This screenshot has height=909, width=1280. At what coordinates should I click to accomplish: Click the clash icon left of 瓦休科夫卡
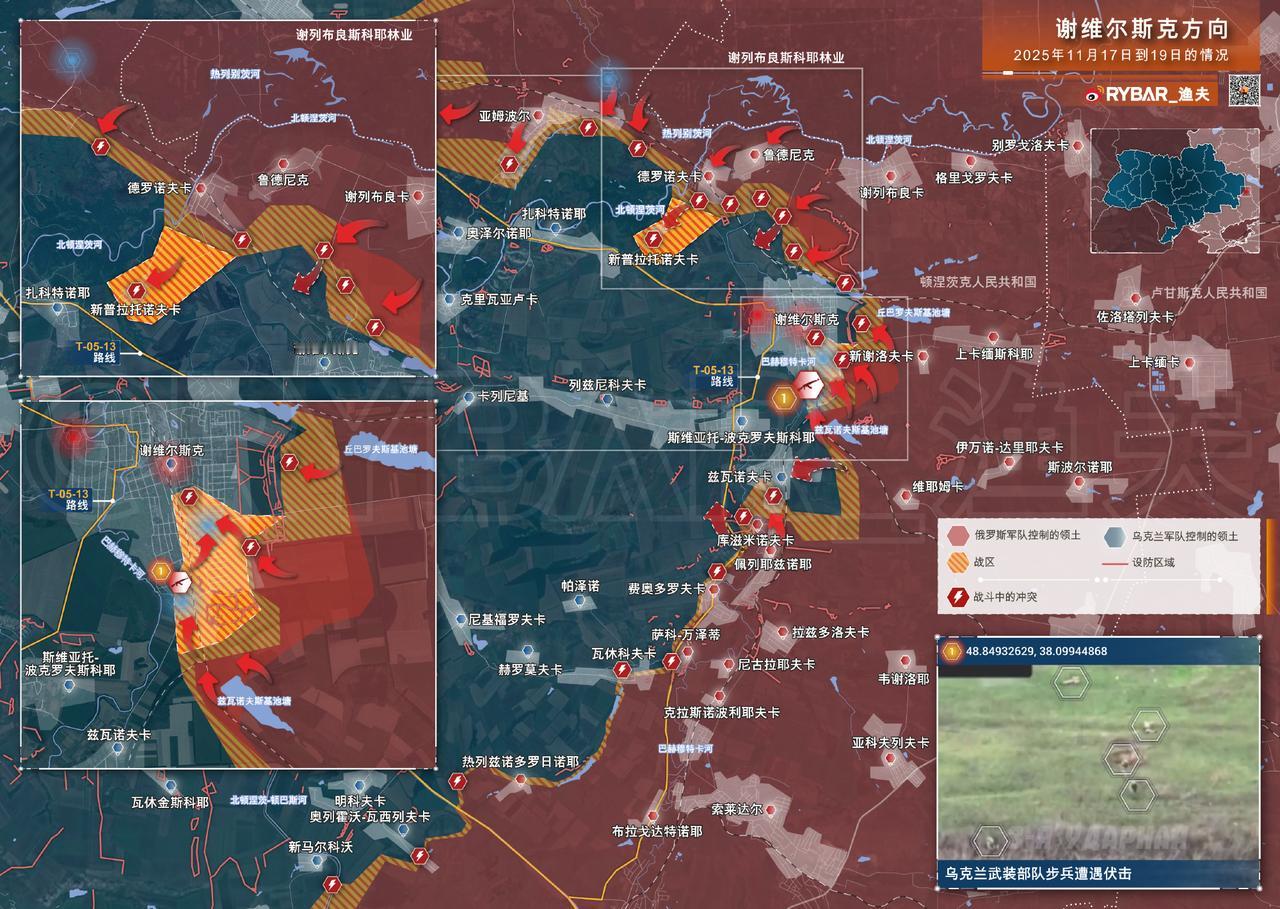coord(622,670)
